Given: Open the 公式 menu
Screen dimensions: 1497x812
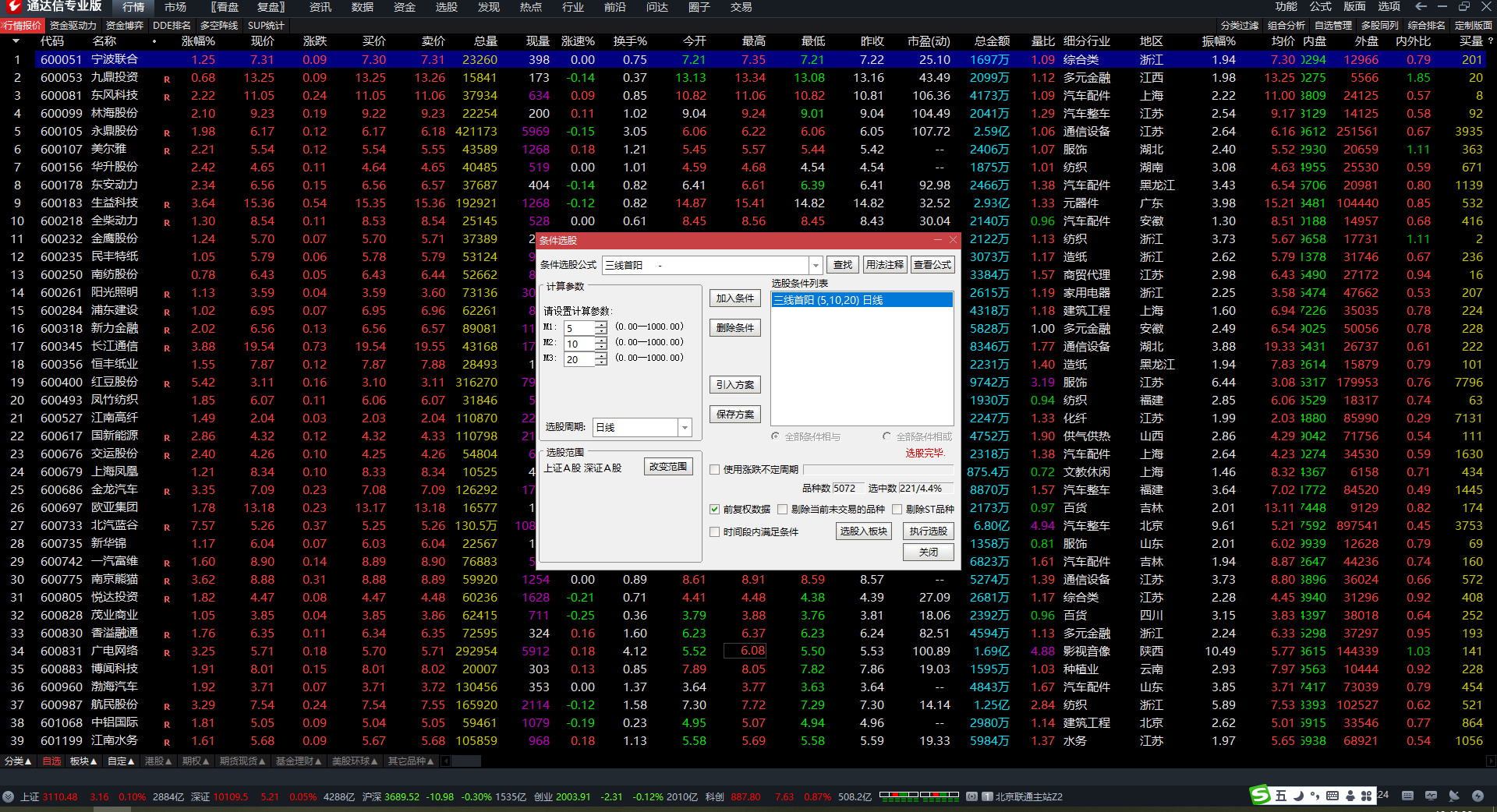Looking at the screenshot, I should click(1321, 7).
